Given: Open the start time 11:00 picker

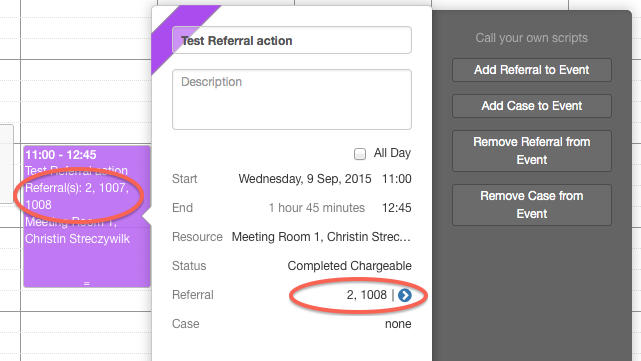Looking at the screenshot, I should [x=397, y=179].
